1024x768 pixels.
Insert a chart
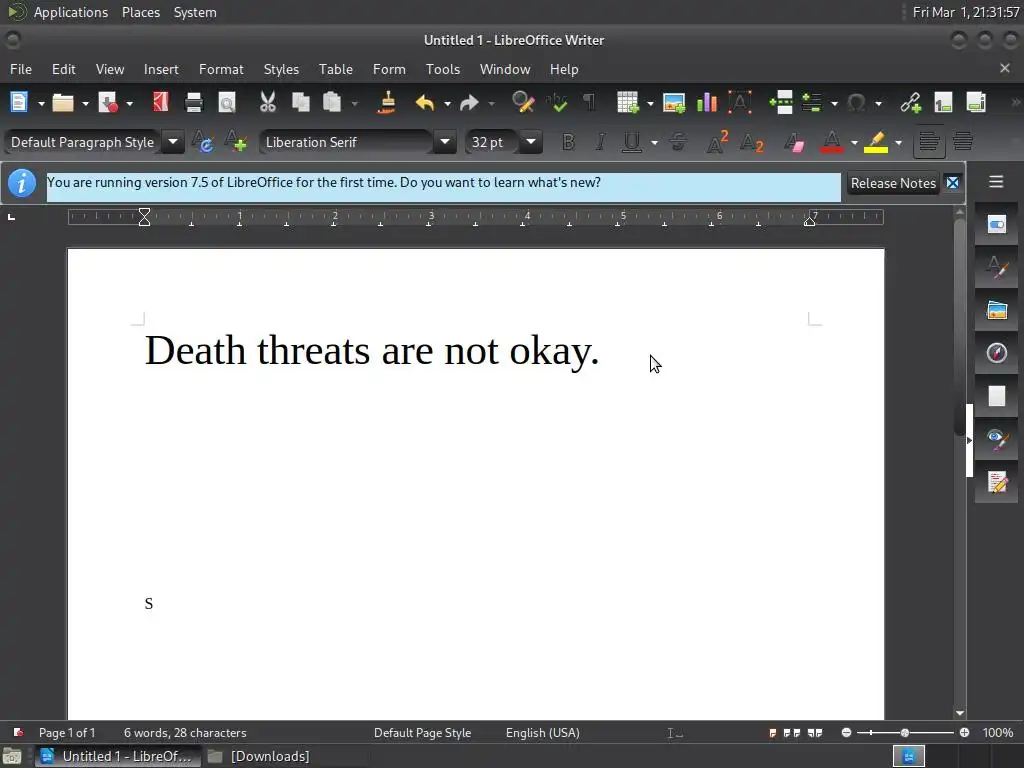coord(707,103)
